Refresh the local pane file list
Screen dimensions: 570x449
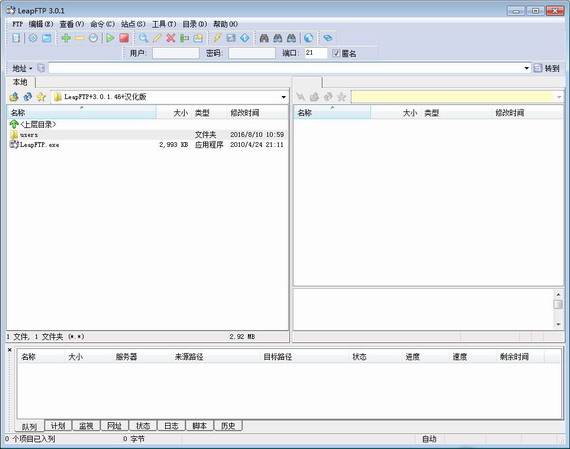[28, 97]
